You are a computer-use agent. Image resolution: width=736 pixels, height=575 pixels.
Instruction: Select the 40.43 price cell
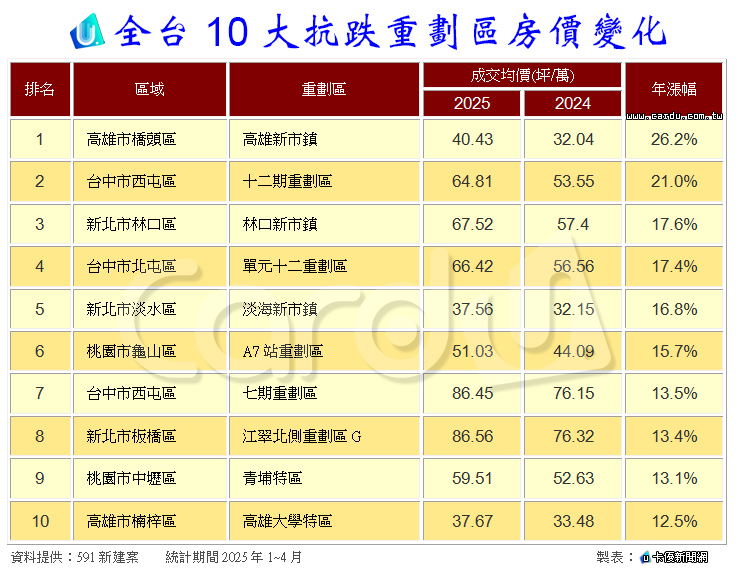[x=472, y=139]
